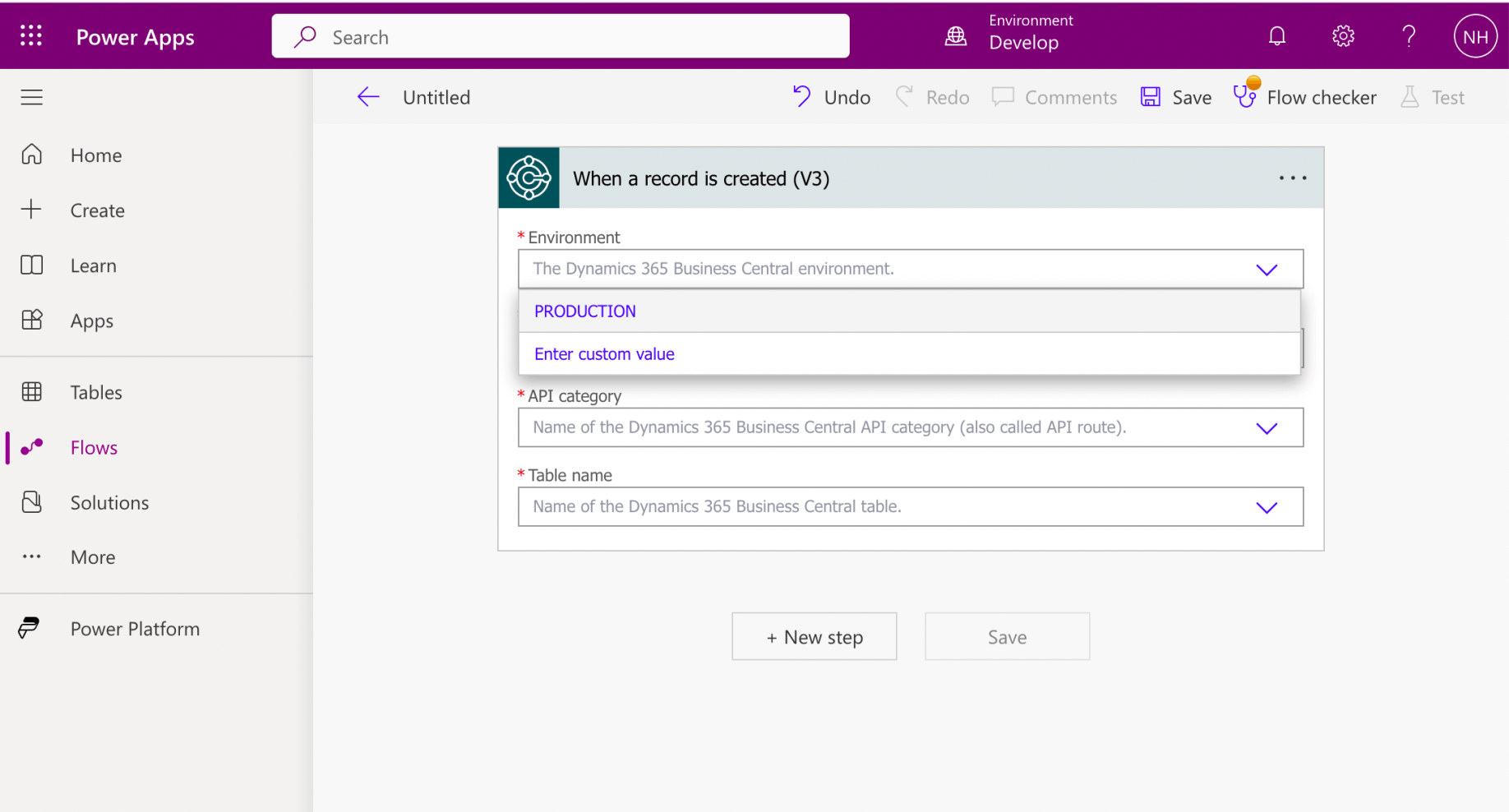Expand the Environment dropdown chevron
Viewport: 1509px width, 812px height.
pyautogui.click(x=1267, y=270)
